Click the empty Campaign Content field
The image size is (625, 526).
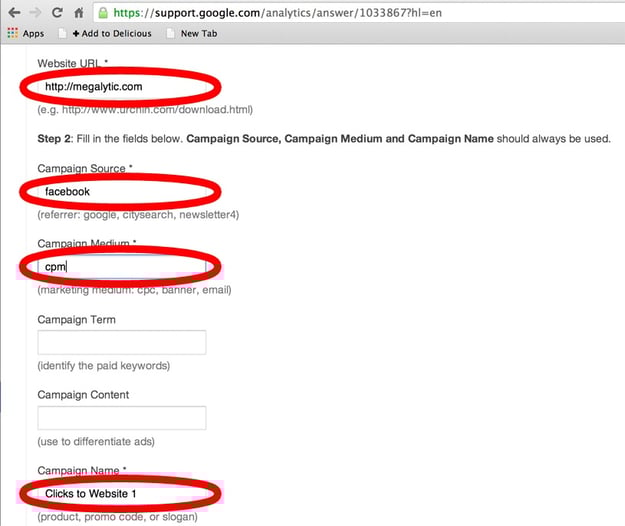[122, 418]
